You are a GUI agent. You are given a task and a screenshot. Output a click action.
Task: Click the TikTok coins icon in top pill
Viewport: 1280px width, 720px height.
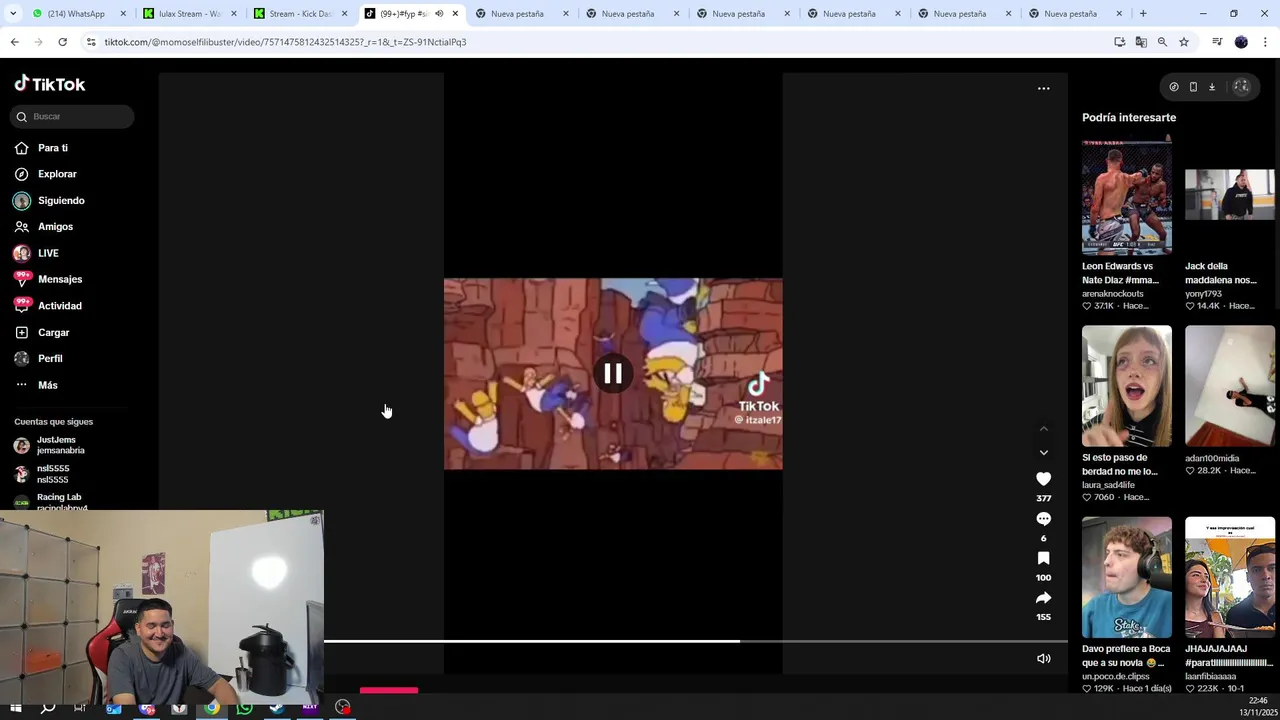click(1174, 87)
